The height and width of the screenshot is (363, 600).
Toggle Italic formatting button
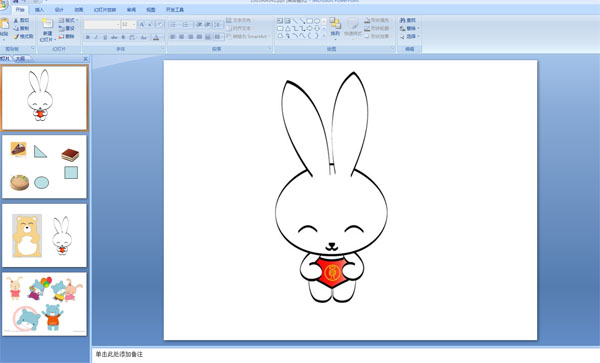click(x=96, y=37)
